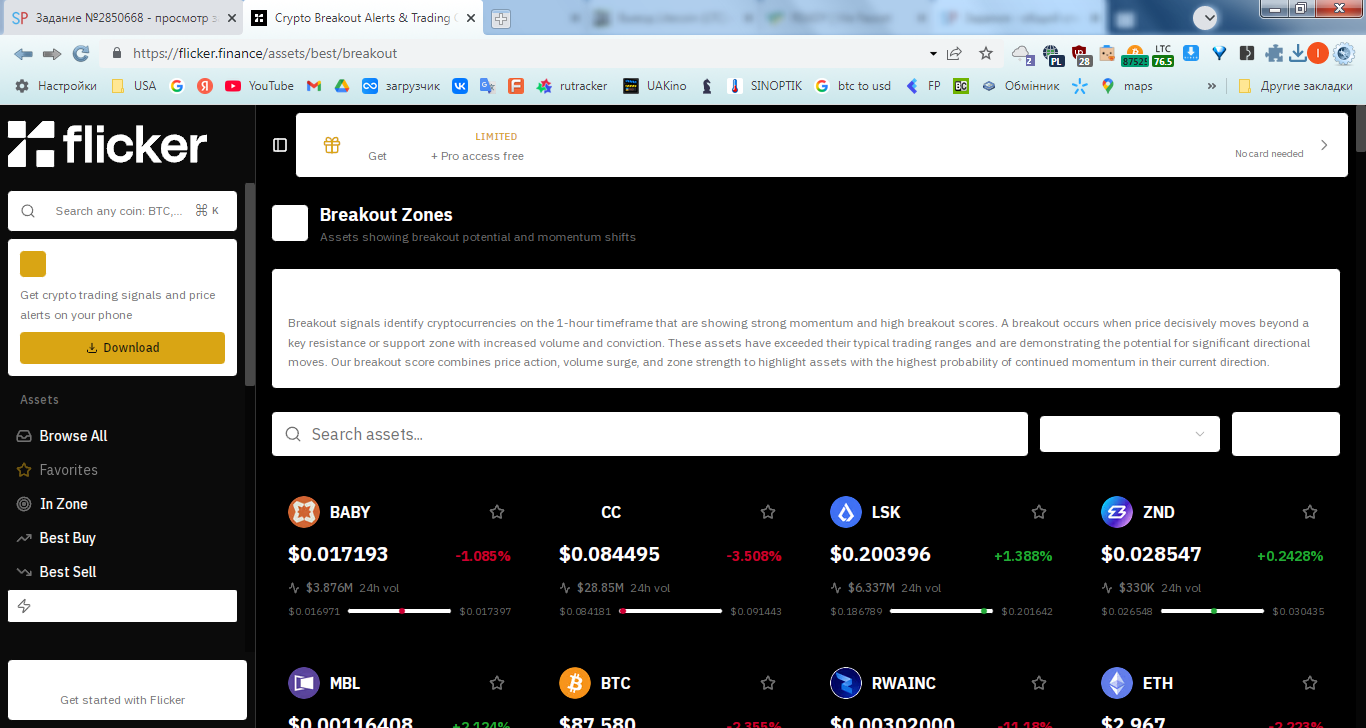This screenshot has height=728, width=1366.
Task: Click the BABY coin logo
Action: [x=304, y=512]
